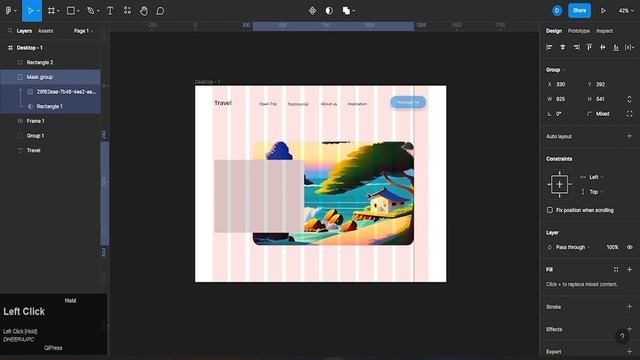Select the Move tool
This screenshot has height=360, width=640.
[30, 11]
